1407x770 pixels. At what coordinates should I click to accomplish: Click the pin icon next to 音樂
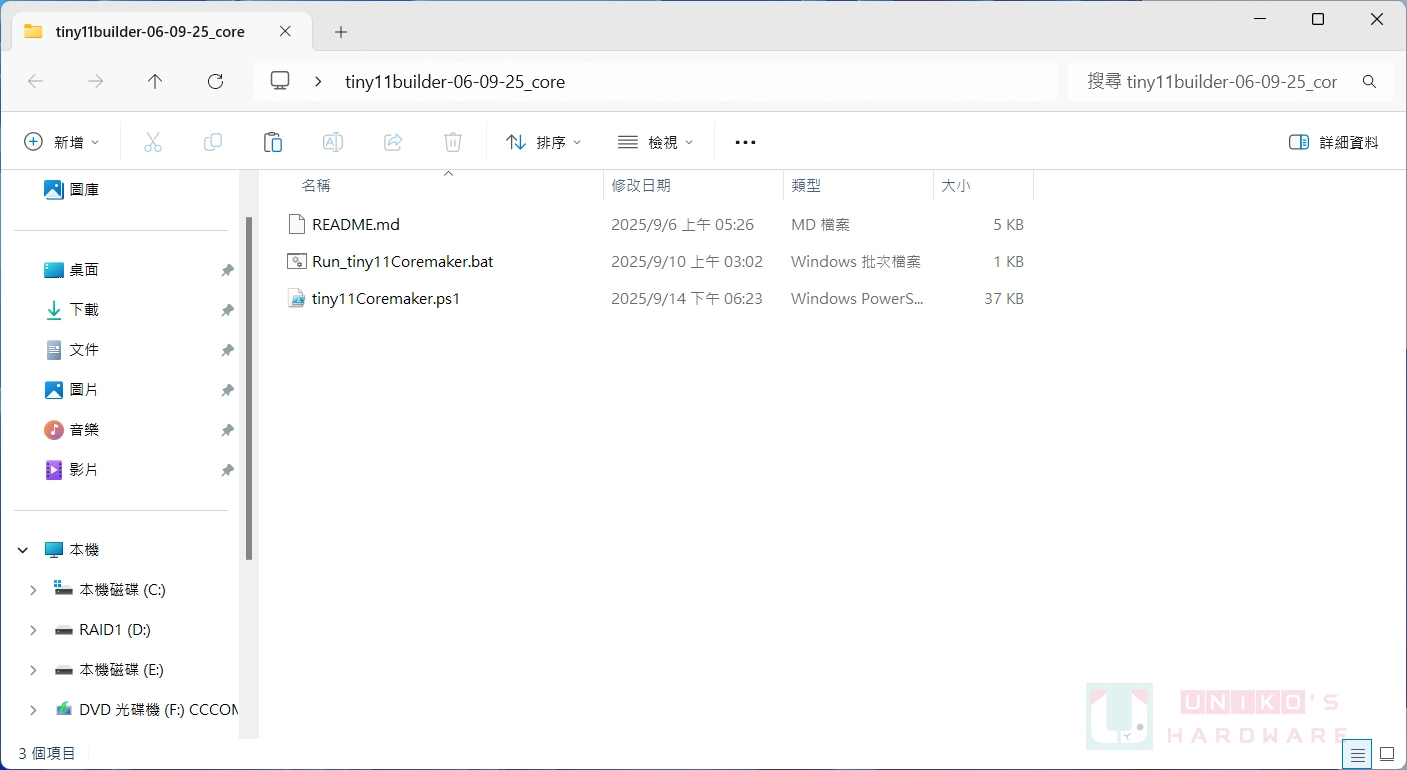tap(227, 431)
